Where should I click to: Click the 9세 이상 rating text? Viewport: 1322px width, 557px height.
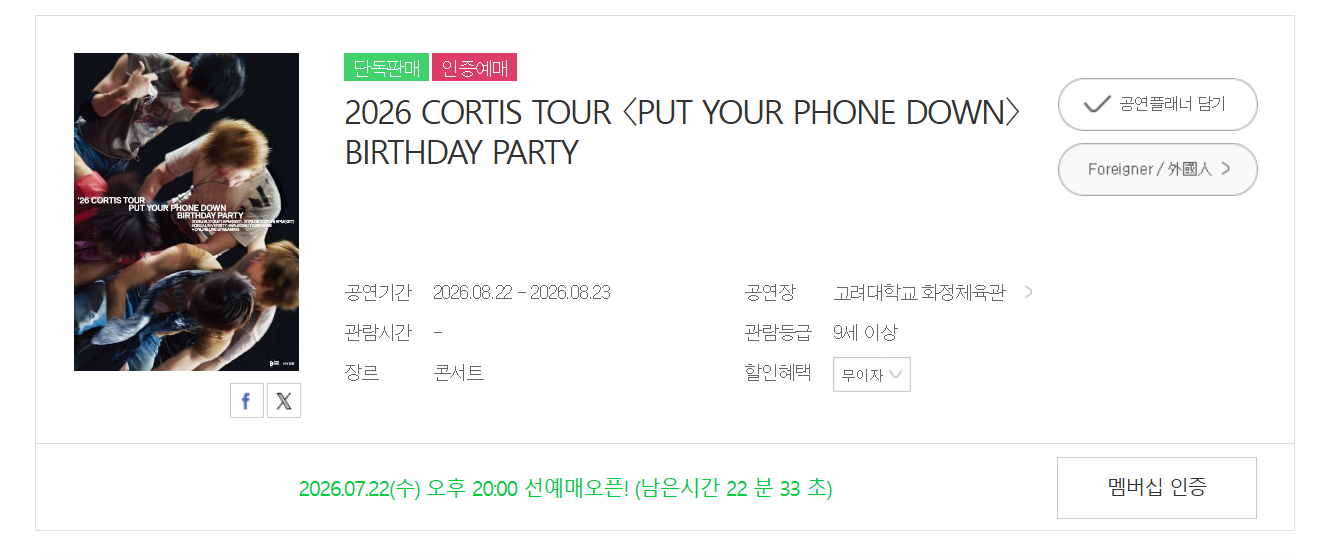[x=865, y=332]
